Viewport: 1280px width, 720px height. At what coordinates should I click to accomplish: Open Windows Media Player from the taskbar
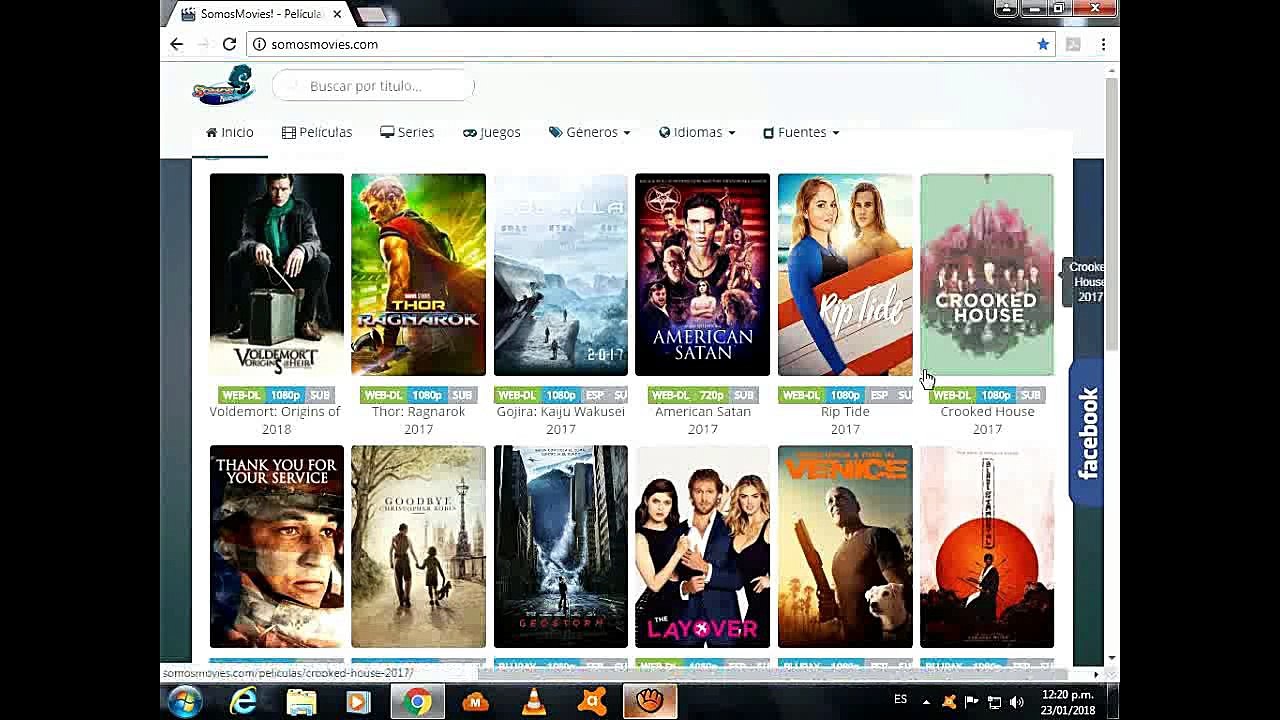(x=358, y=702)
